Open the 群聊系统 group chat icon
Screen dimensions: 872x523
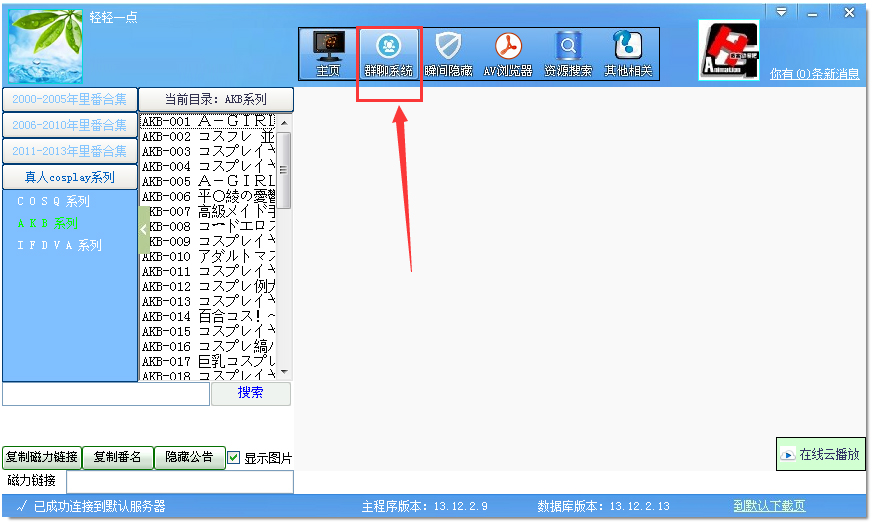click(x=389, y=54)
